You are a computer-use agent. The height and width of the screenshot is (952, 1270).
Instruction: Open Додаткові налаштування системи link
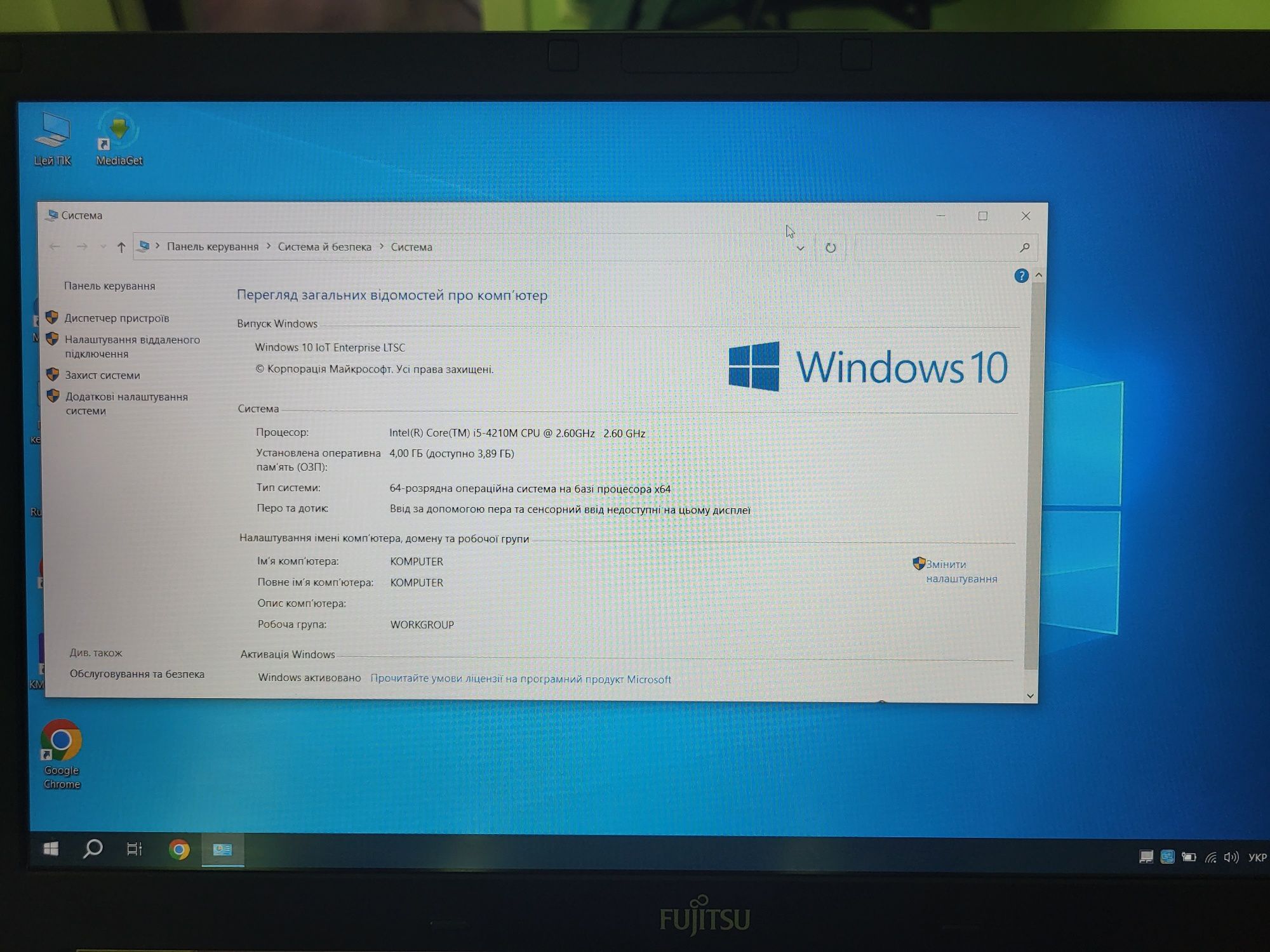point(127,404)
